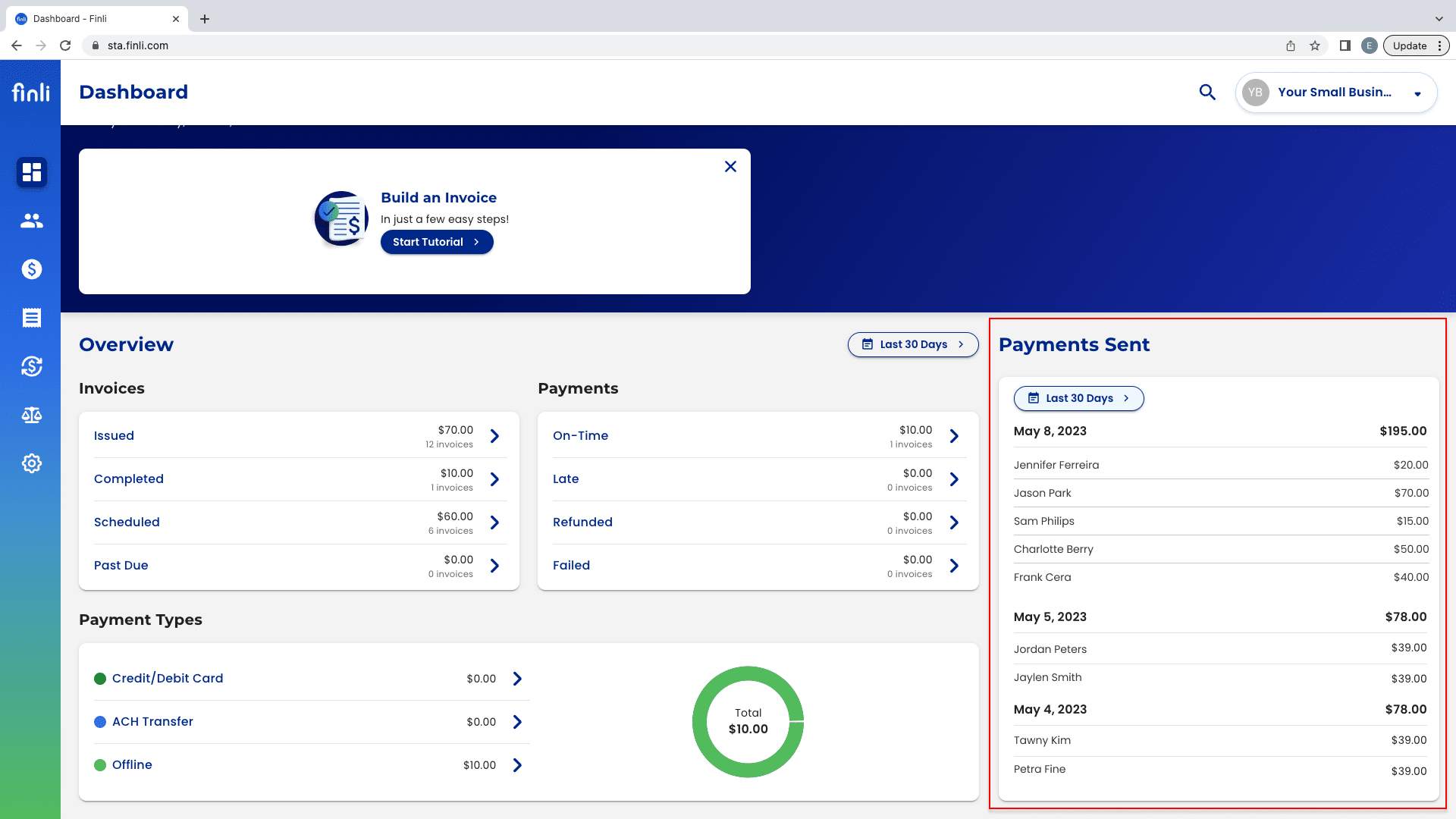This screenshot has height=819, width=1456.
Task: Bookmark the page with the star icon
Action: click(x=1314, y=45)
